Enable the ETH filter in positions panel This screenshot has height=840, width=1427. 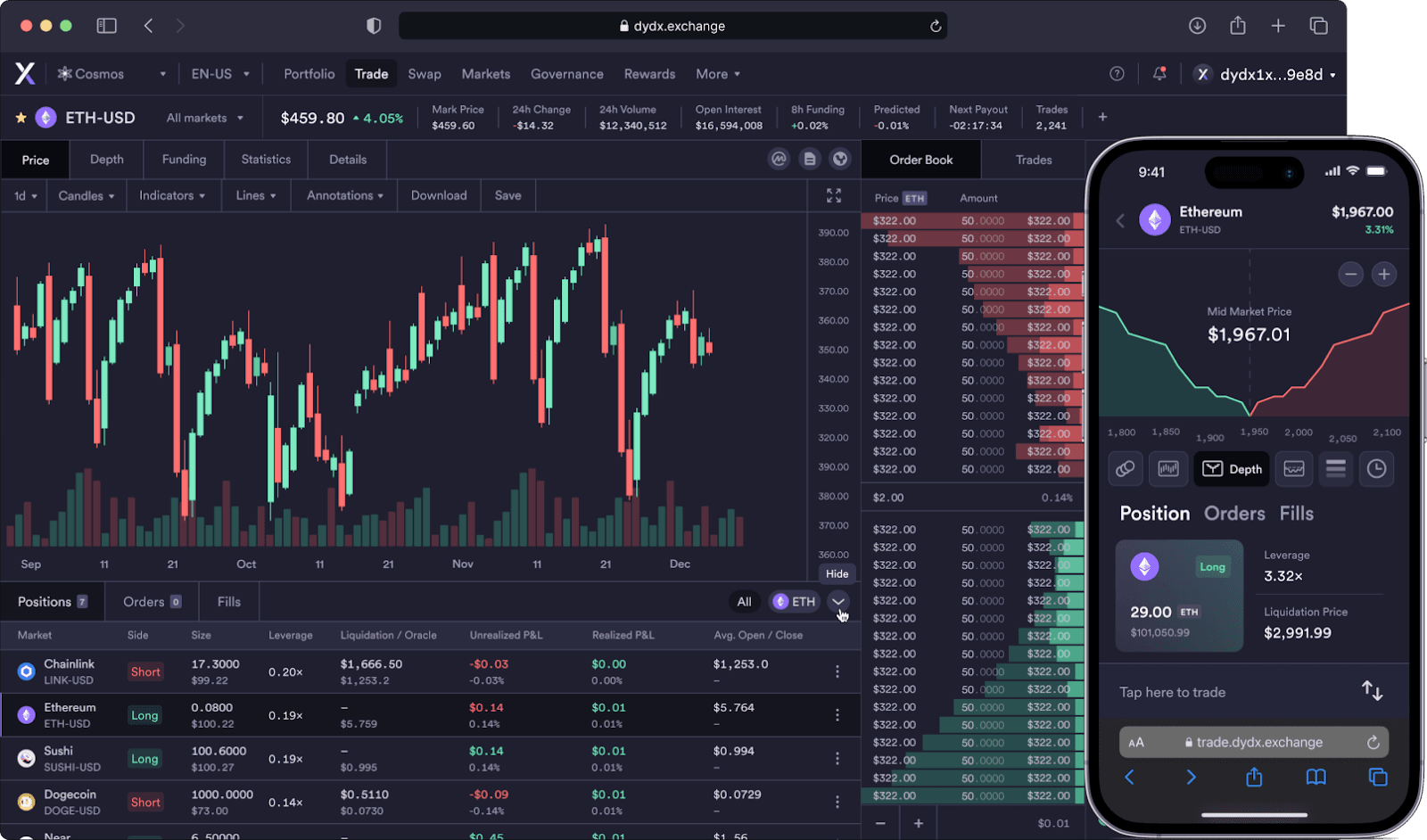pyautogui.click(x=794, y=601)
